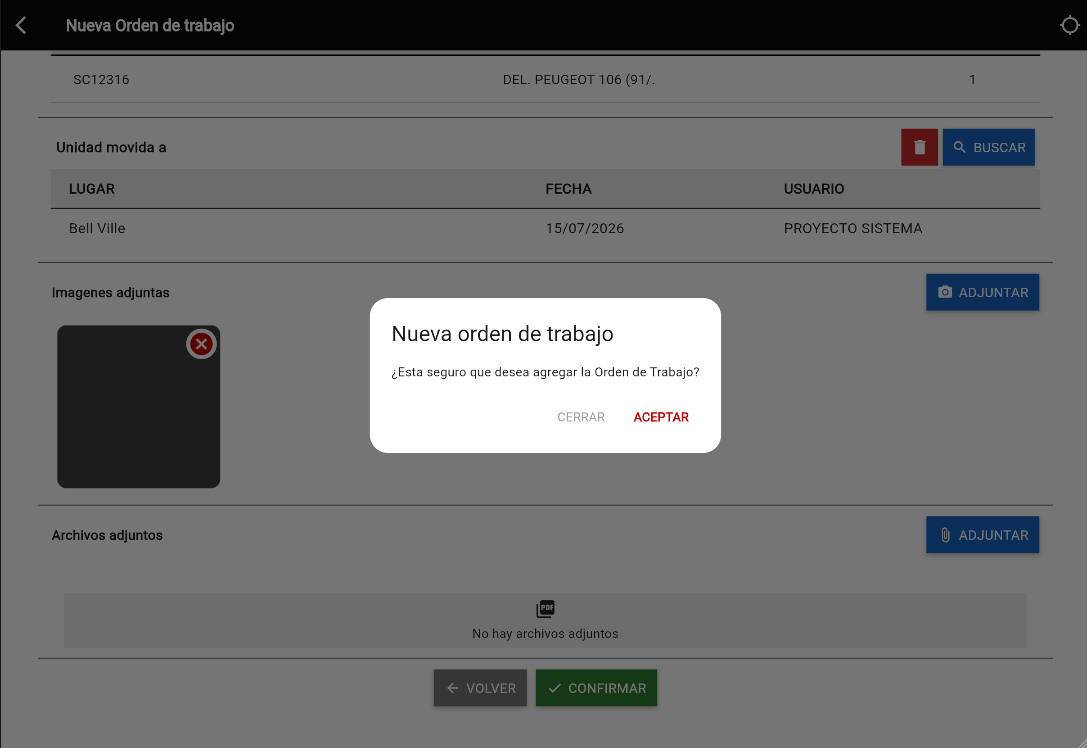
Task: Tap the location crosshair icon in the header
Action: click(1069, 26)
